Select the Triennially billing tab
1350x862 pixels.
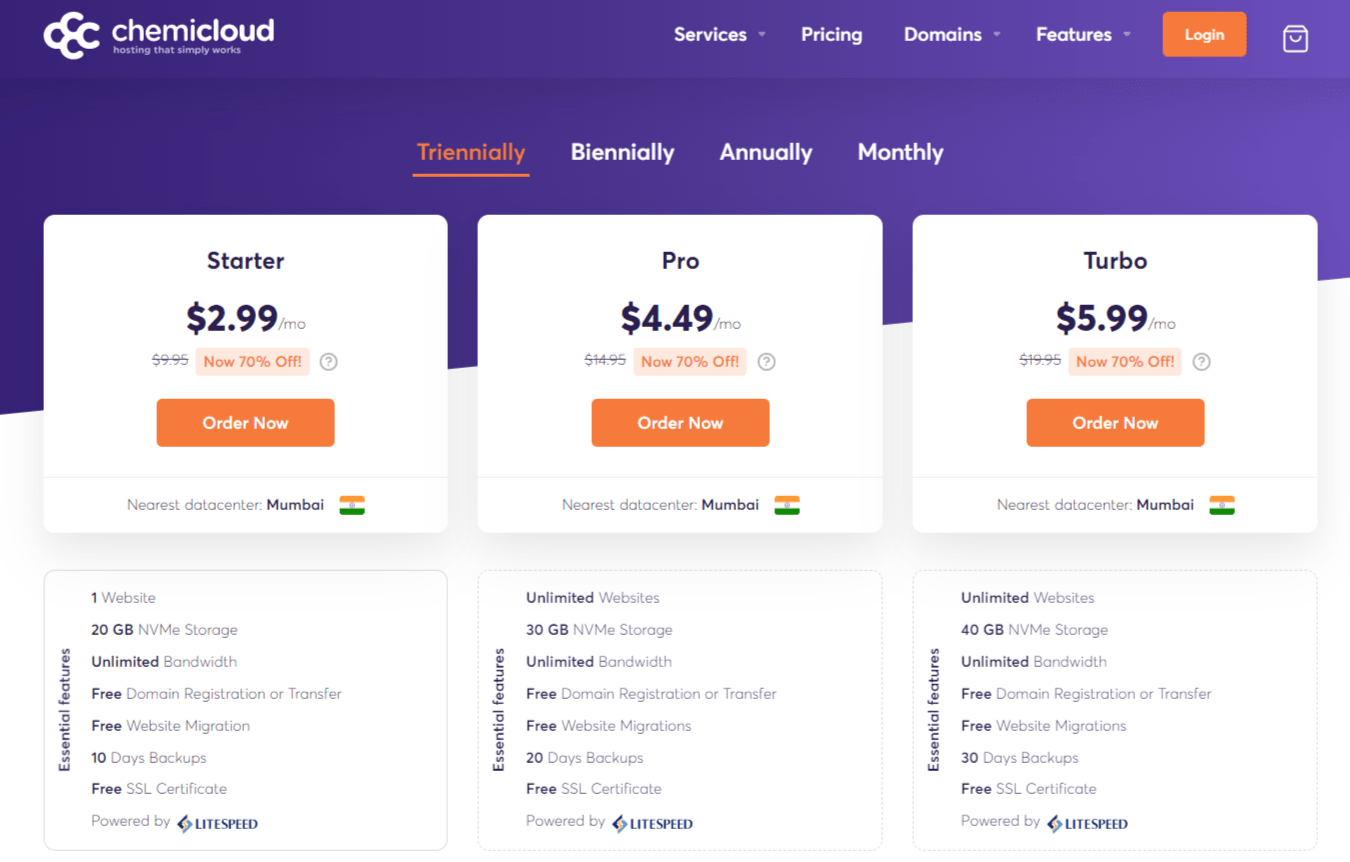click(471, 152)
